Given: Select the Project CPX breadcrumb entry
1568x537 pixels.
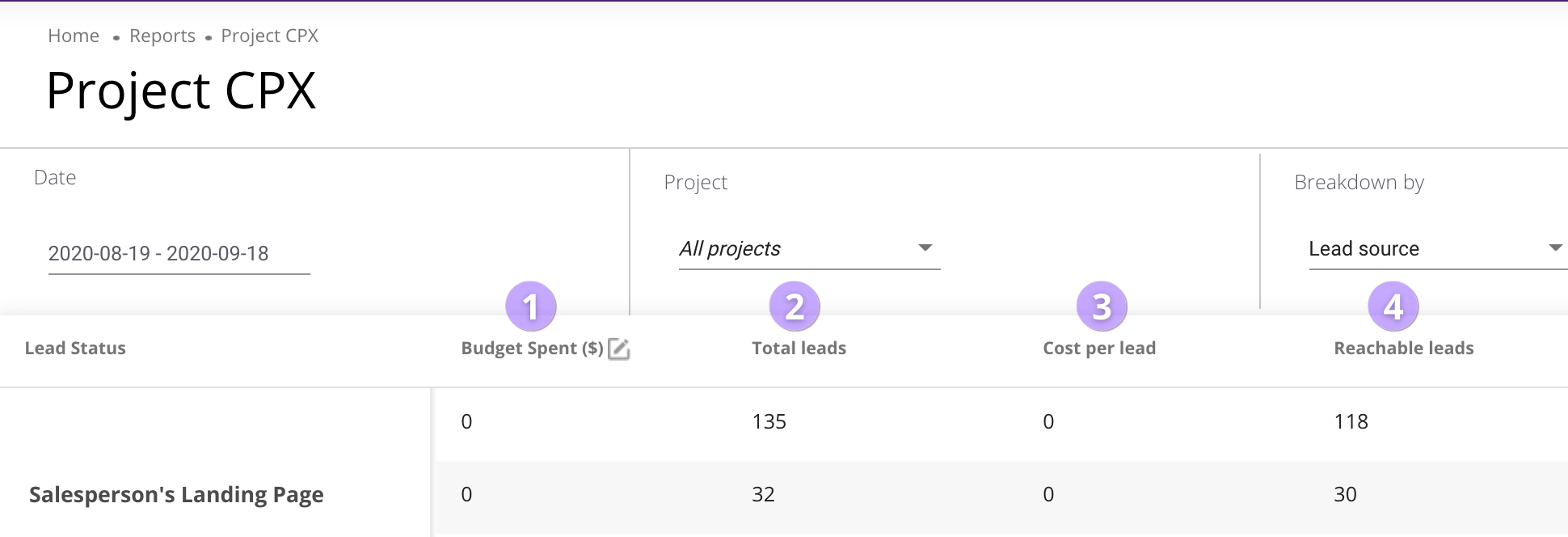Looking at the screenshot, I should [269, 36].
